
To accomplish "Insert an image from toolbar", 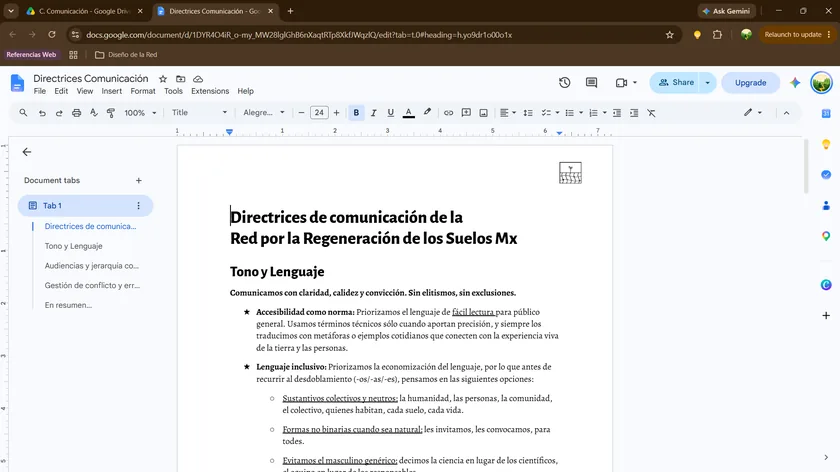I will pos(483,113).
